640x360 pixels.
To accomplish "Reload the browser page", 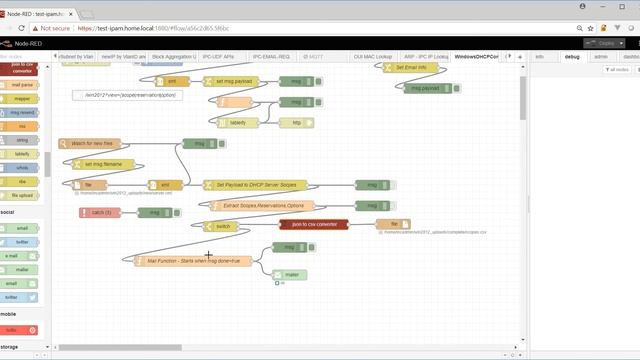I will click(22, 28).
